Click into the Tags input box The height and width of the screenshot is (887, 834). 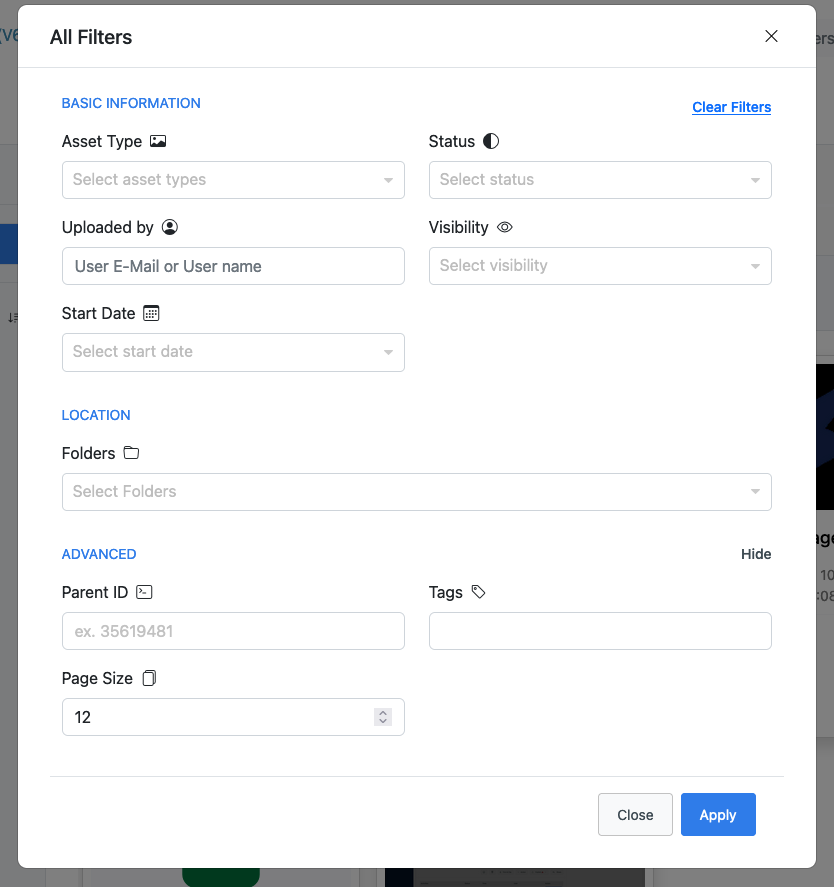[600, 631]
